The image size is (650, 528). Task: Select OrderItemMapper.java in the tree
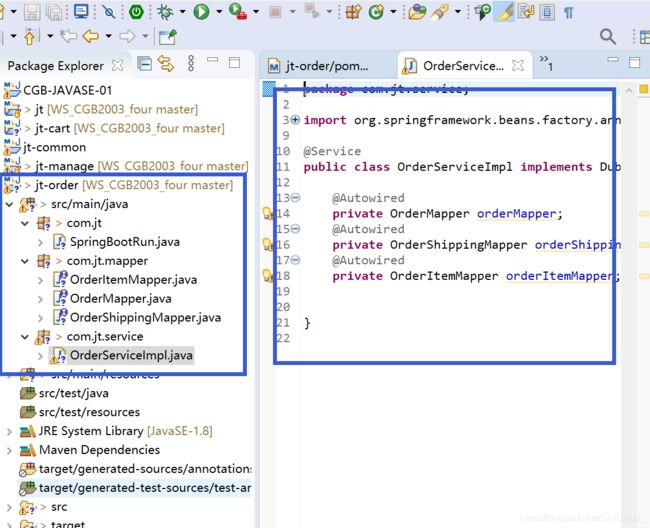tap(133, 280)
